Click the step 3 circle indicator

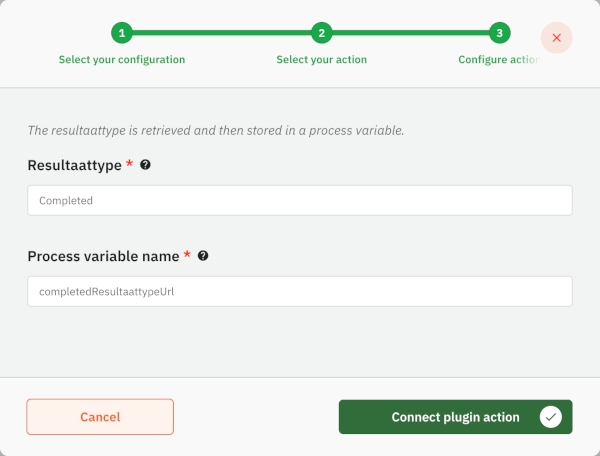click(499, 33)
